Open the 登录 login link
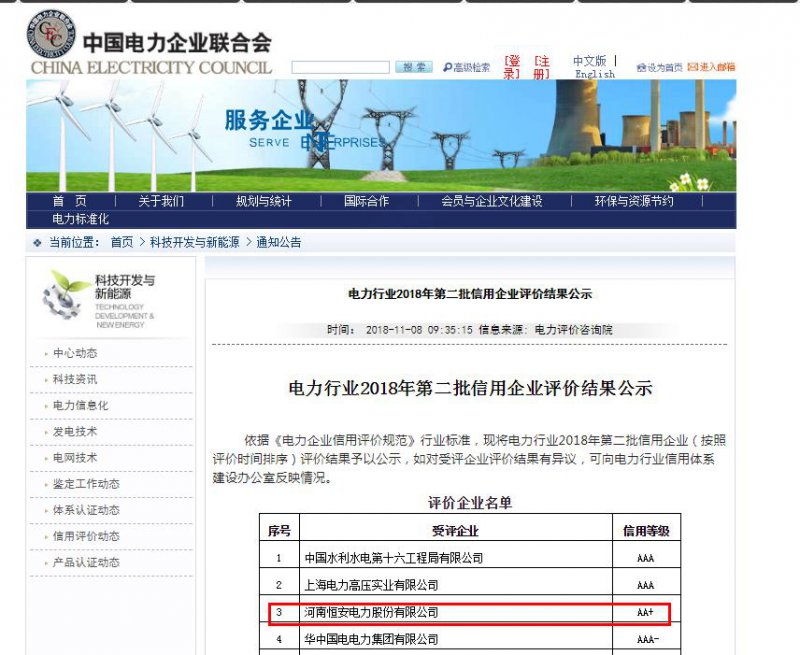The height and width of the screenshot is (655, 800). click(512, 67)
